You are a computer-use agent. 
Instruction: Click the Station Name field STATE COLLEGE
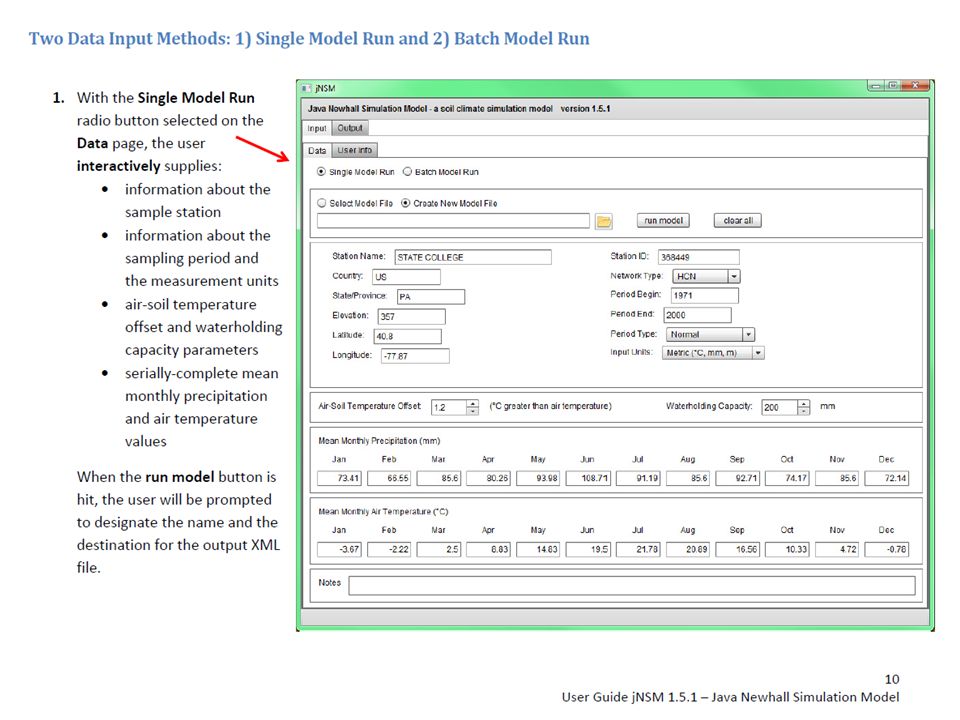pos(473,257)
